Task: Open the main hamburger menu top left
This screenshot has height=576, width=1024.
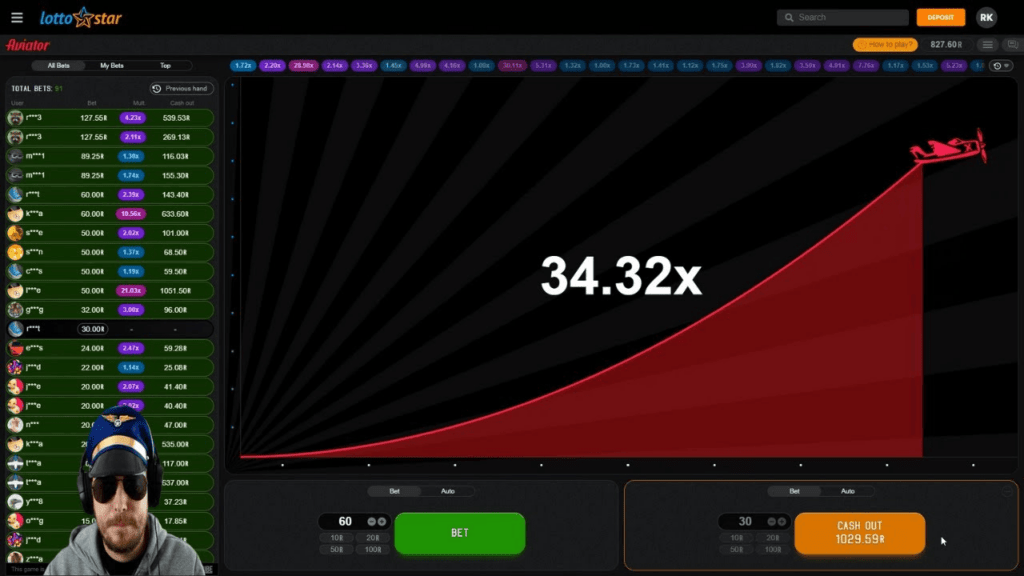Action: point(15,16)
